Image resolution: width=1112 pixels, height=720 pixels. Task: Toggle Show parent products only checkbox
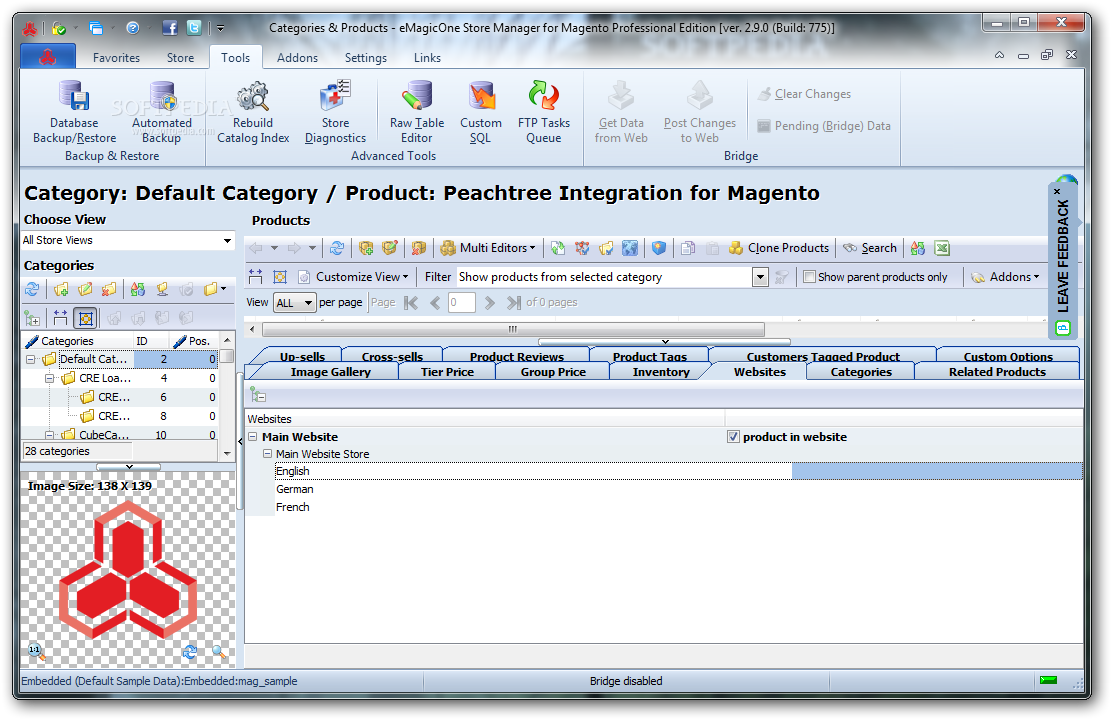point(809,277)
